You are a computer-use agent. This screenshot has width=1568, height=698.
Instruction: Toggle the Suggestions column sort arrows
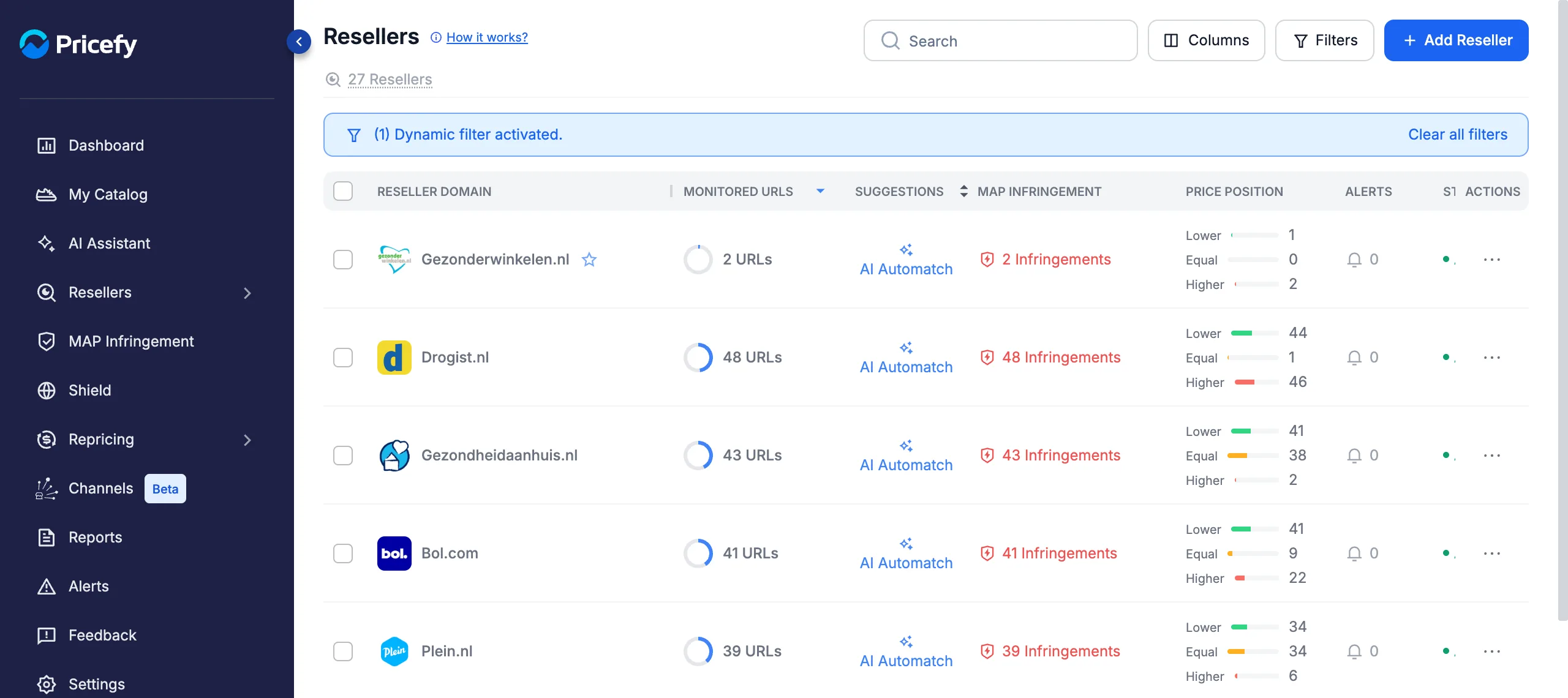pos(963,192)
